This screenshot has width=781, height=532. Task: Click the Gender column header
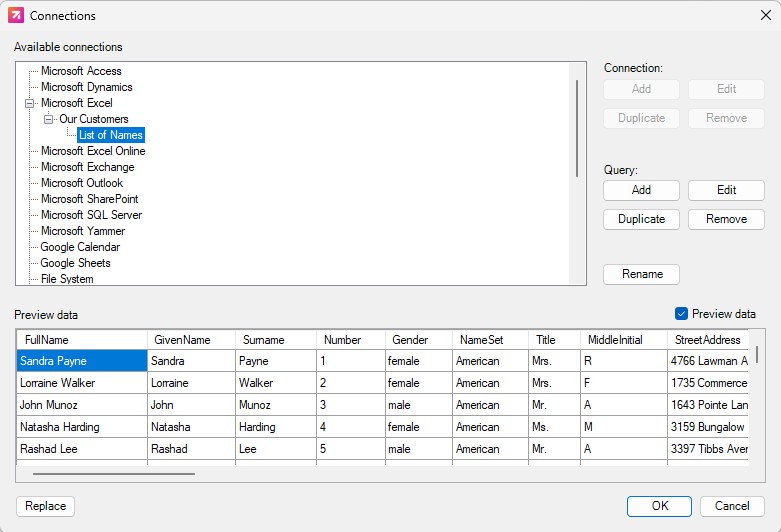419,340
